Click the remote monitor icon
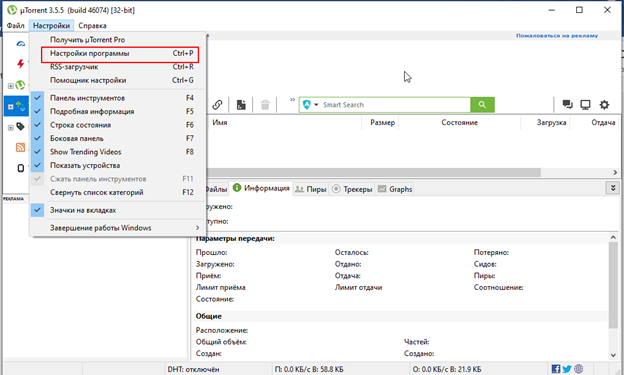The image size is (624, 375). tap(585, 105)
